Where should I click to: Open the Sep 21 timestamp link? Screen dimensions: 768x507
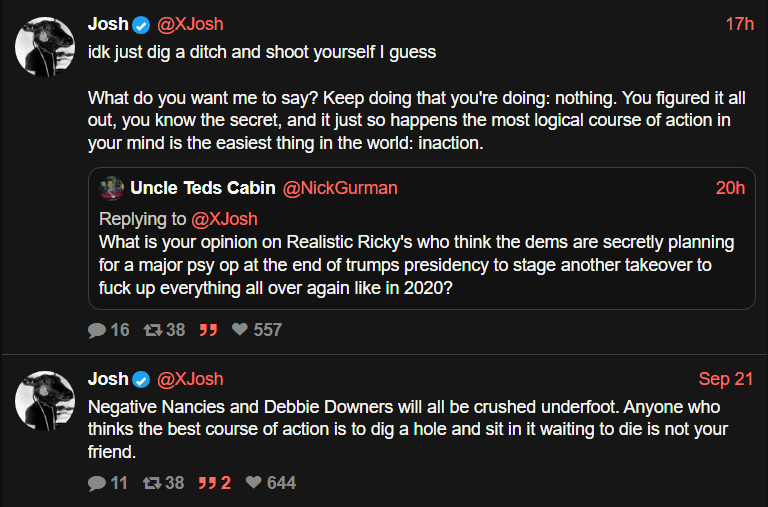tap(726, 379)
